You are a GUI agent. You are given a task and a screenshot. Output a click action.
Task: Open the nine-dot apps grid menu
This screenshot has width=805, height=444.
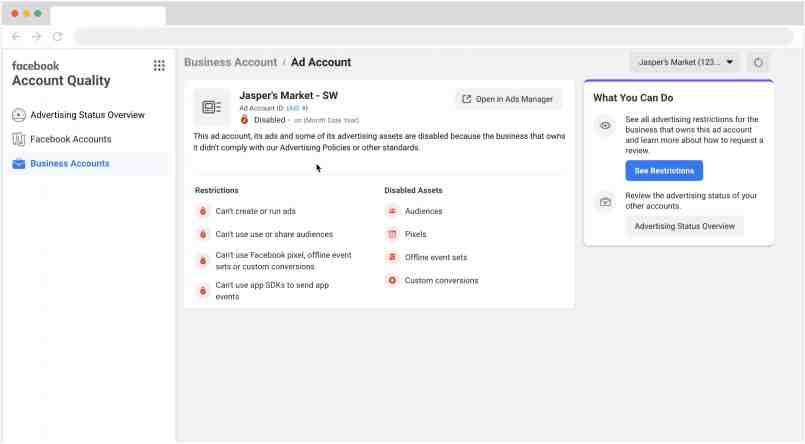(x=159, y=65)
